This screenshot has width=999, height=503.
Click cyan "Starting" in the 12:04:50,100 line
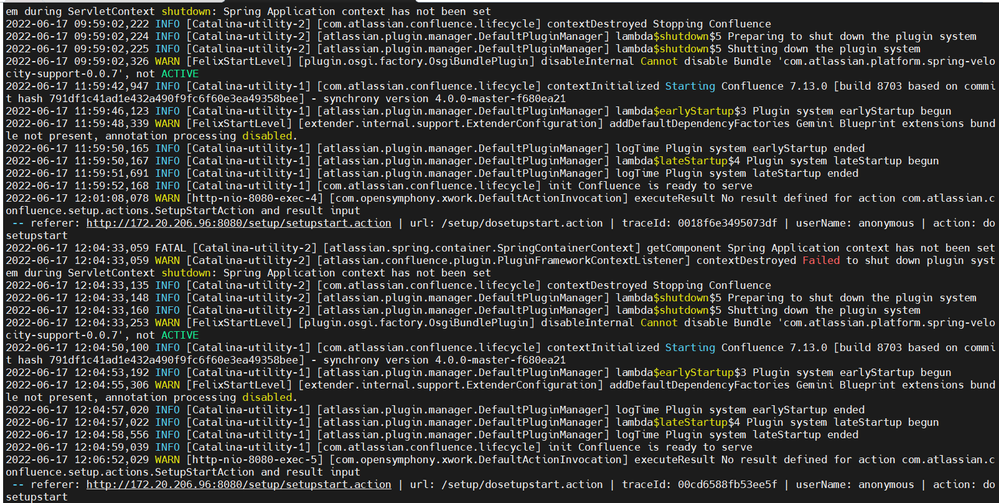(x=690, y=347)
